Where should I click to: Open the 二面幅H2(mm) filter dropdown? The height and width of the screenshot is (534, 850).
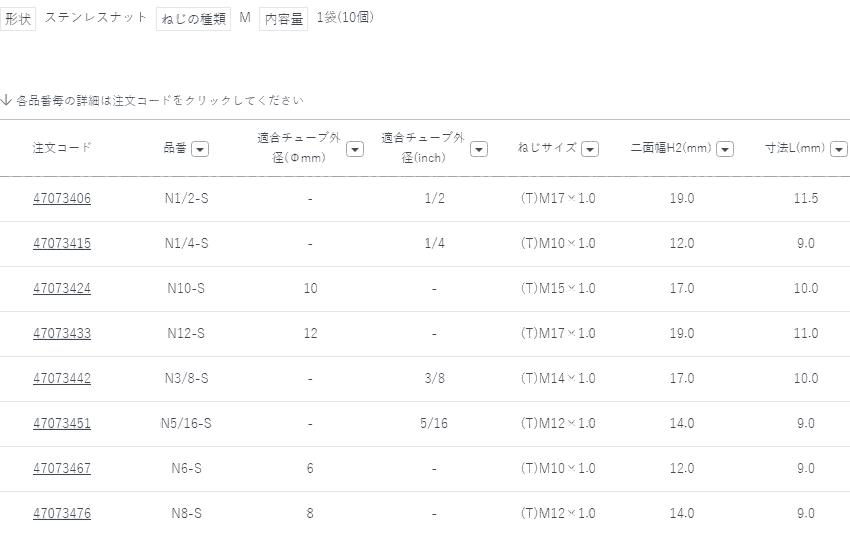725,149
